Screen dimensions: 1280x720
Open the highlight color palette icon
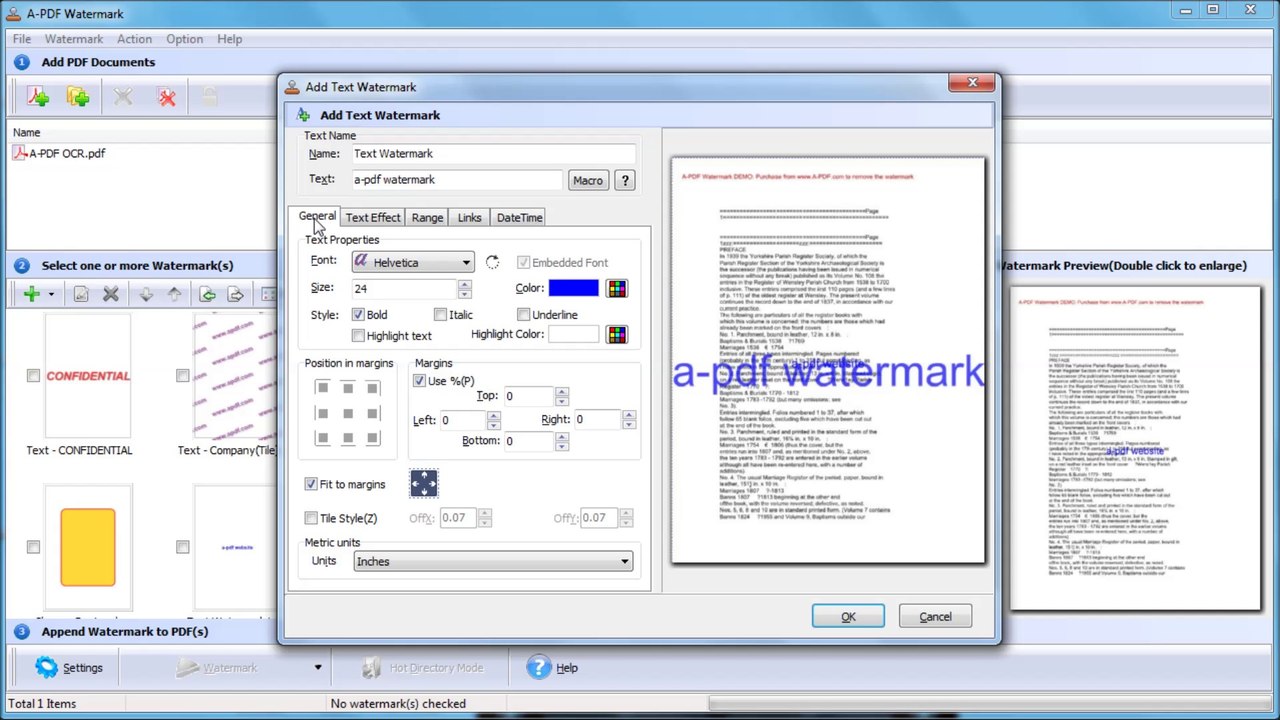(x=616, y=335)
